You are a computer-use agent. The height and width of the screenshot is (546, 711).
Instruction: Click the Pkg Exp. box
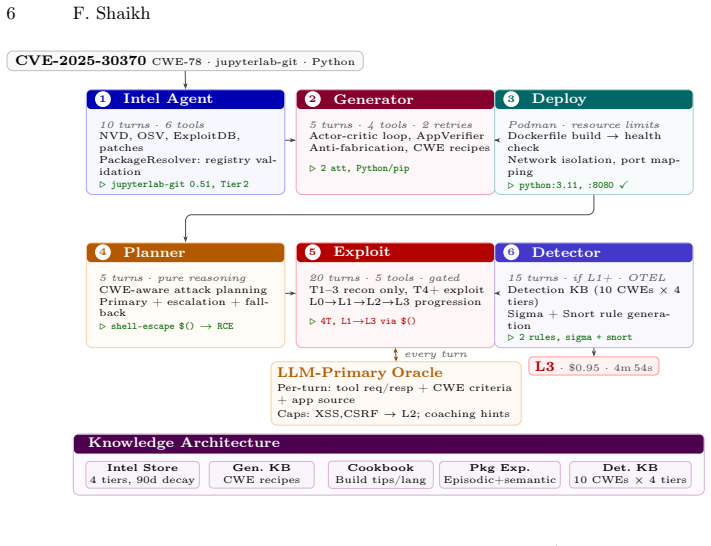pyautogui.click(x=500, y=474)
